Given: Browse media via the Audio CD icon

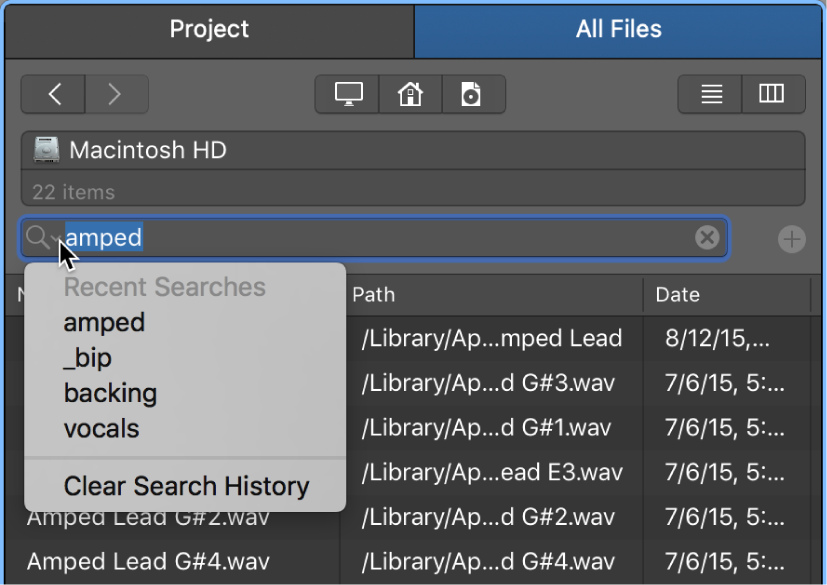Looking at the screenshot, I should (x=473, y=93).
